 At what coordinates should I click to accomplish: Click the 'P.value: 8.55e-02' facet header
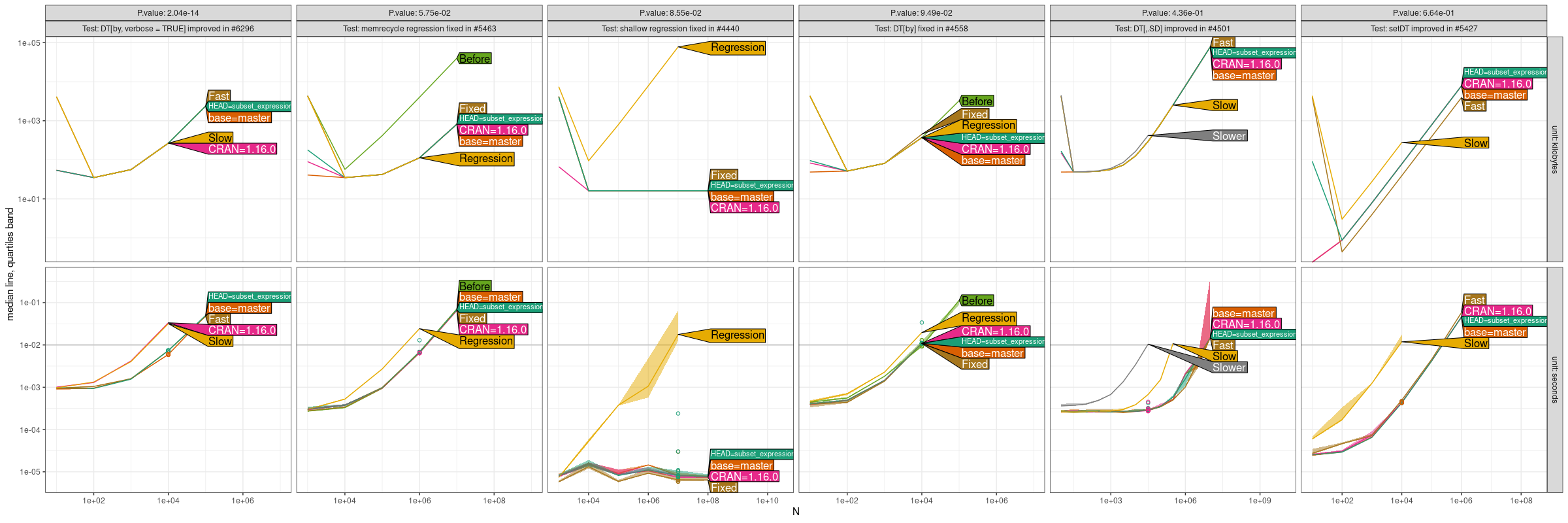coord(670,13)
